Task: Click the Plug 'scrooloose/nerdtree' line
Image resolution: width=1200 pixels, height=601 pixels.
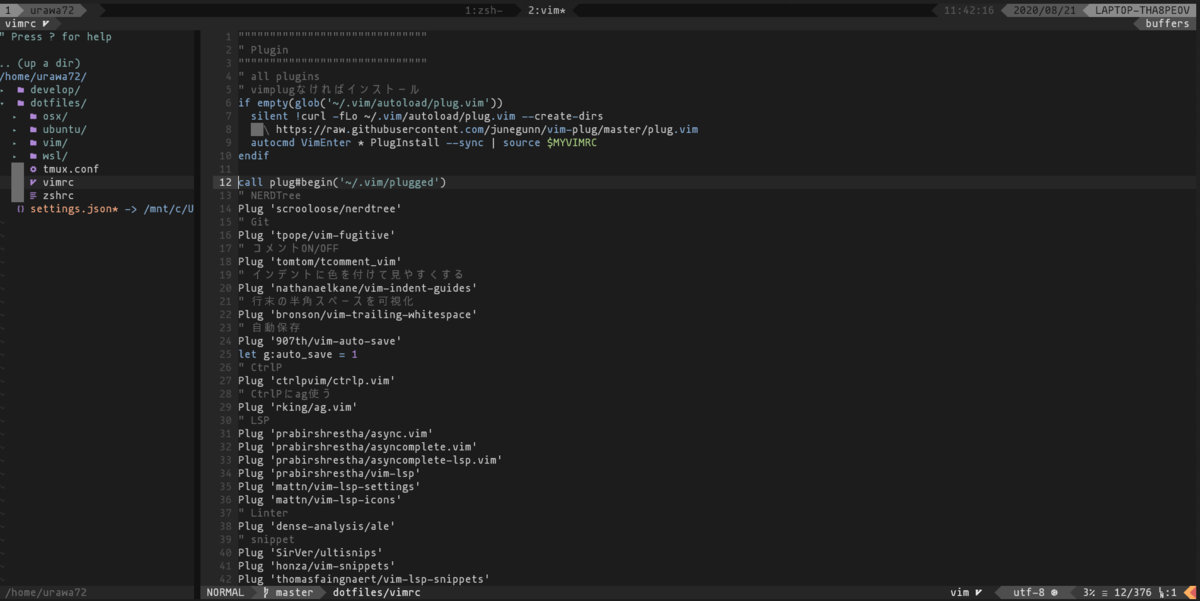Action: 319,209
